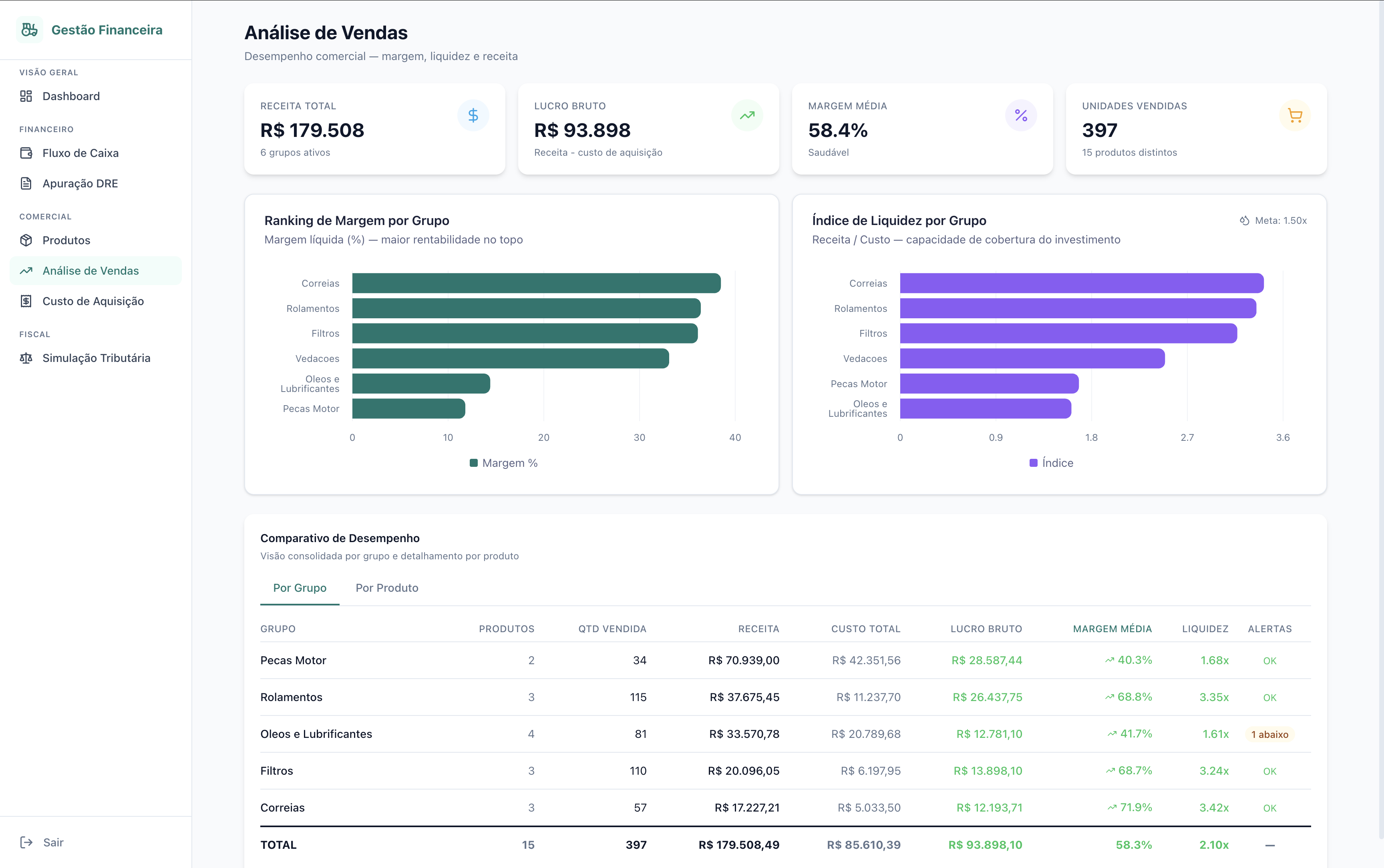Click the dollar icon on Receita Total card
This screenshot has width=1384, height=868.
[x=473, y=115]
